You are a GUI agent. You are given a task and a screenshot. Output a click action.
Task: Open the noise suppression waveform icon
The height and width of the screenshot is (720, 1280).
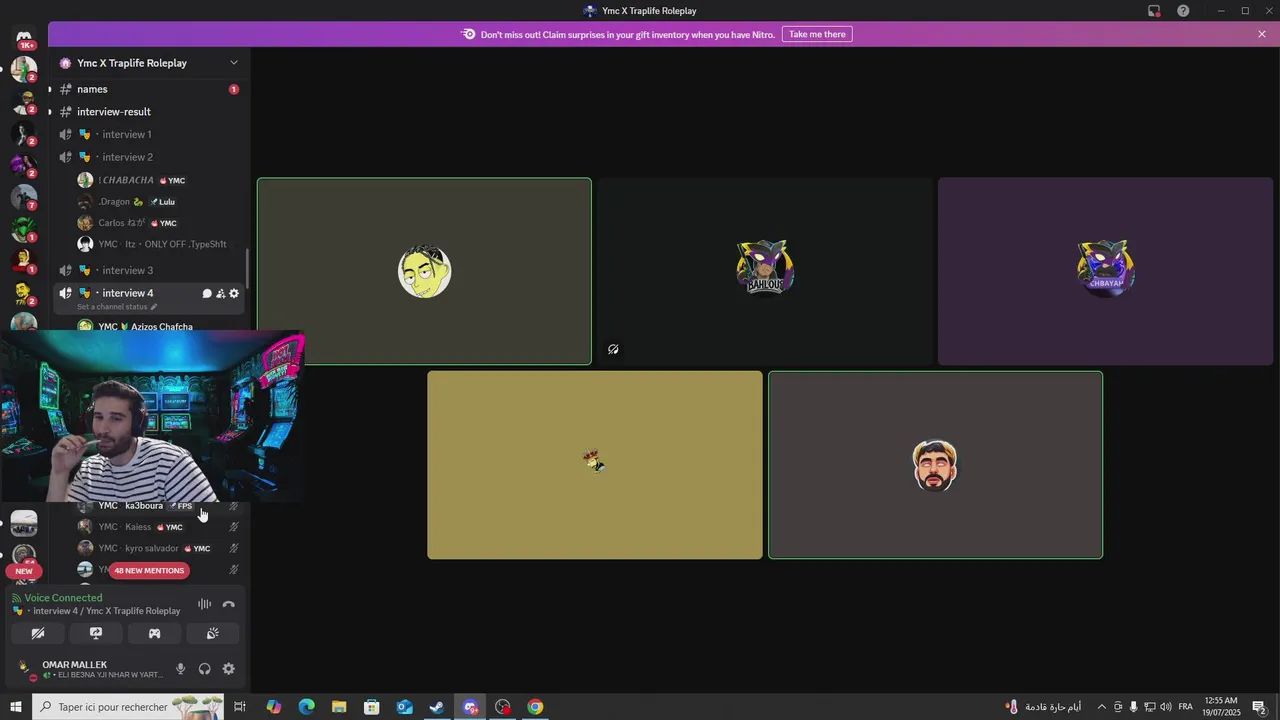coord(204,604)
